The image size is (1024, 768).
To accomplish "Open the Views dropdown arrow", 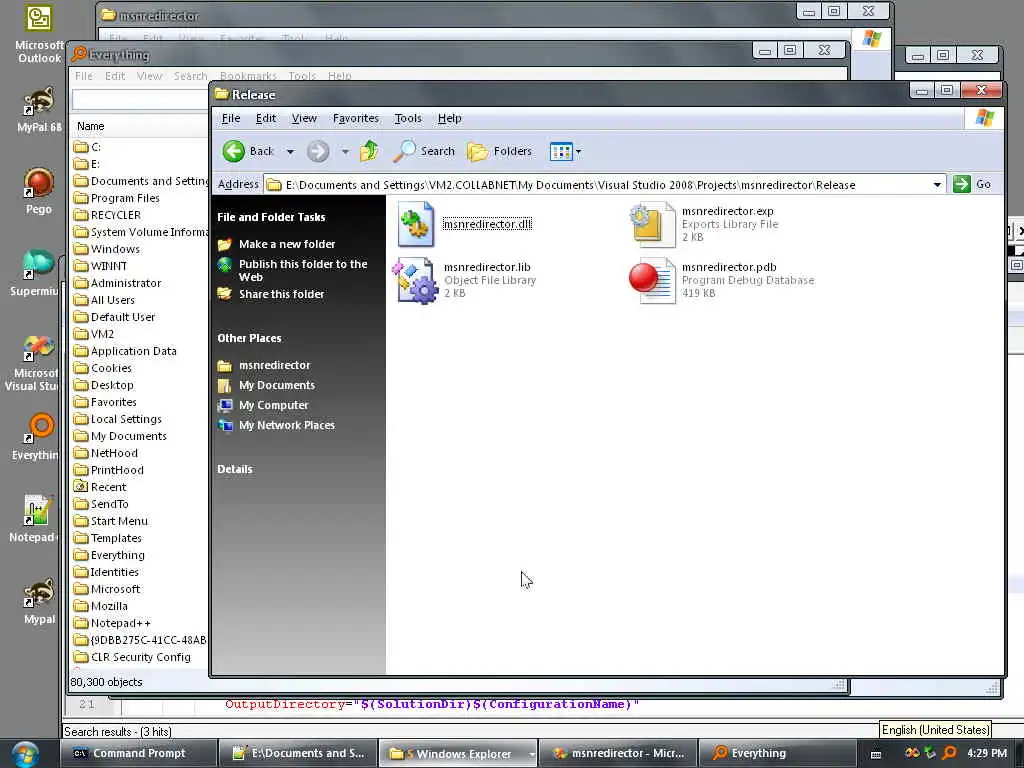I will [x=579, y=152].
